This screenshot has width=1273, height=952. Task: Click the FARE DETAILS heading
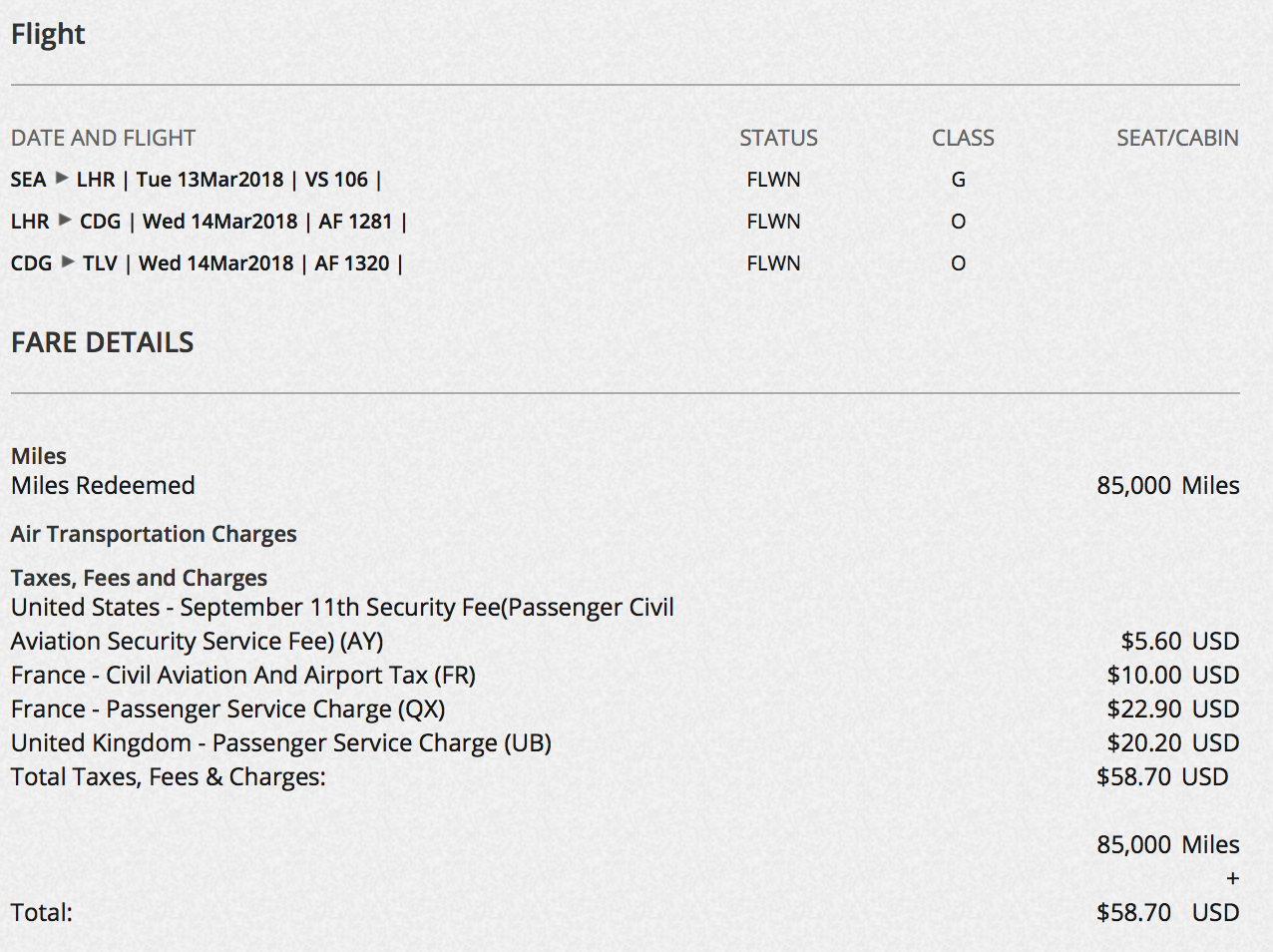[103, 342]
